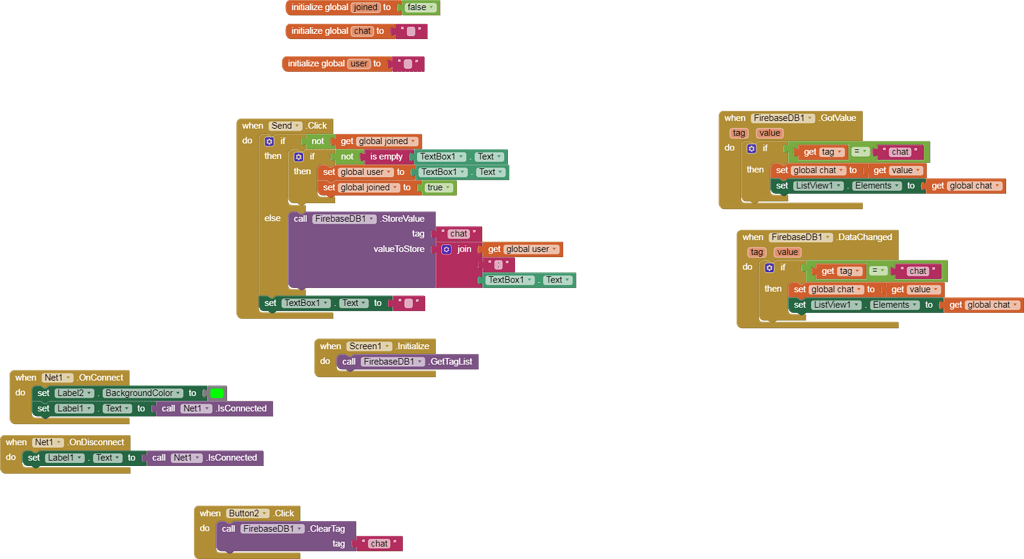This screenshot has width=1024, height=559.
Task: Open TextBox1 dropdown inside the join block
Action: click(510, 280)
